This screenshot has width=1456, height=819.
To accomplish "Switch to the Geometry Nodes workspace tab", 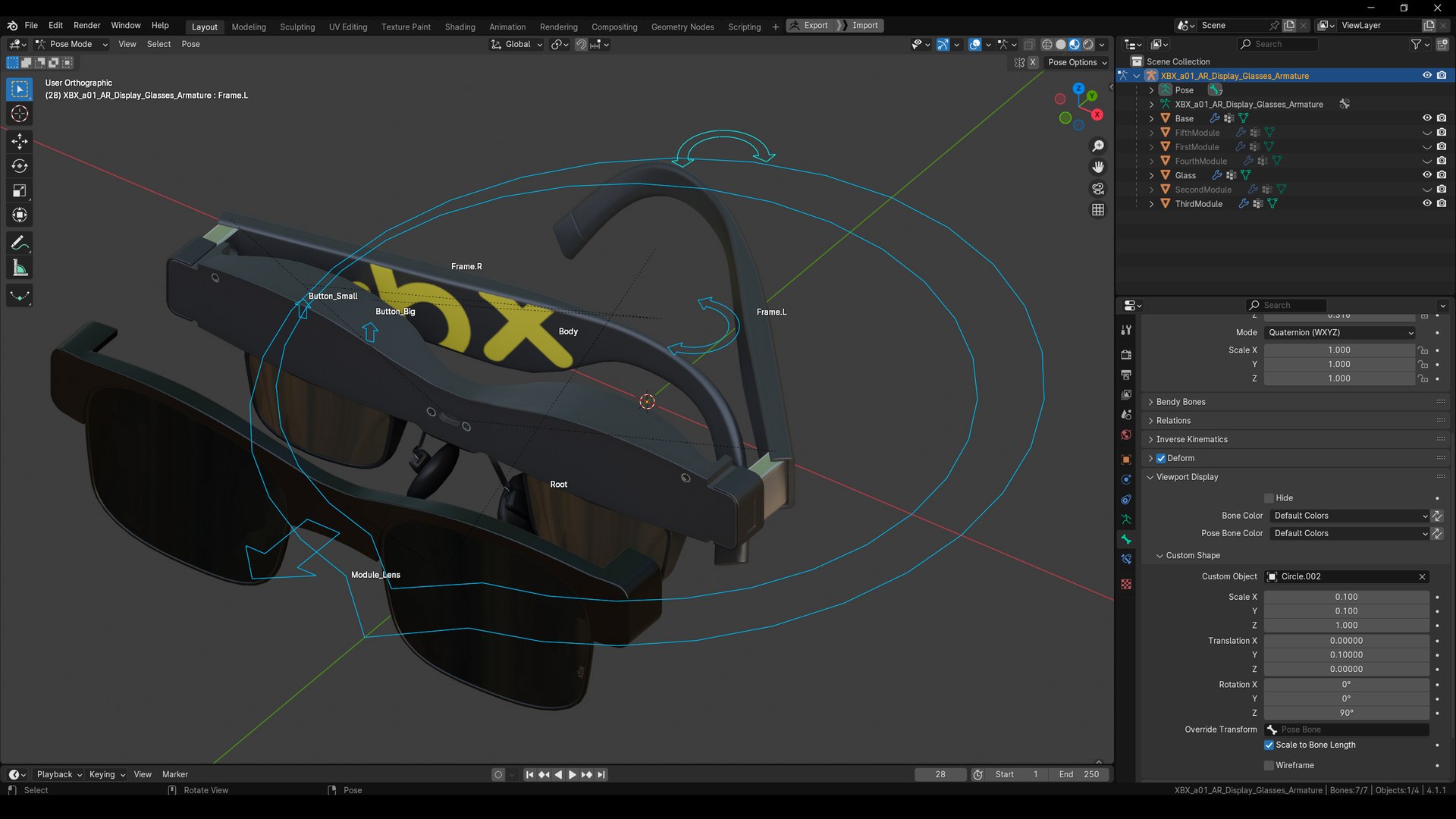I will click(x=682, y=27).
